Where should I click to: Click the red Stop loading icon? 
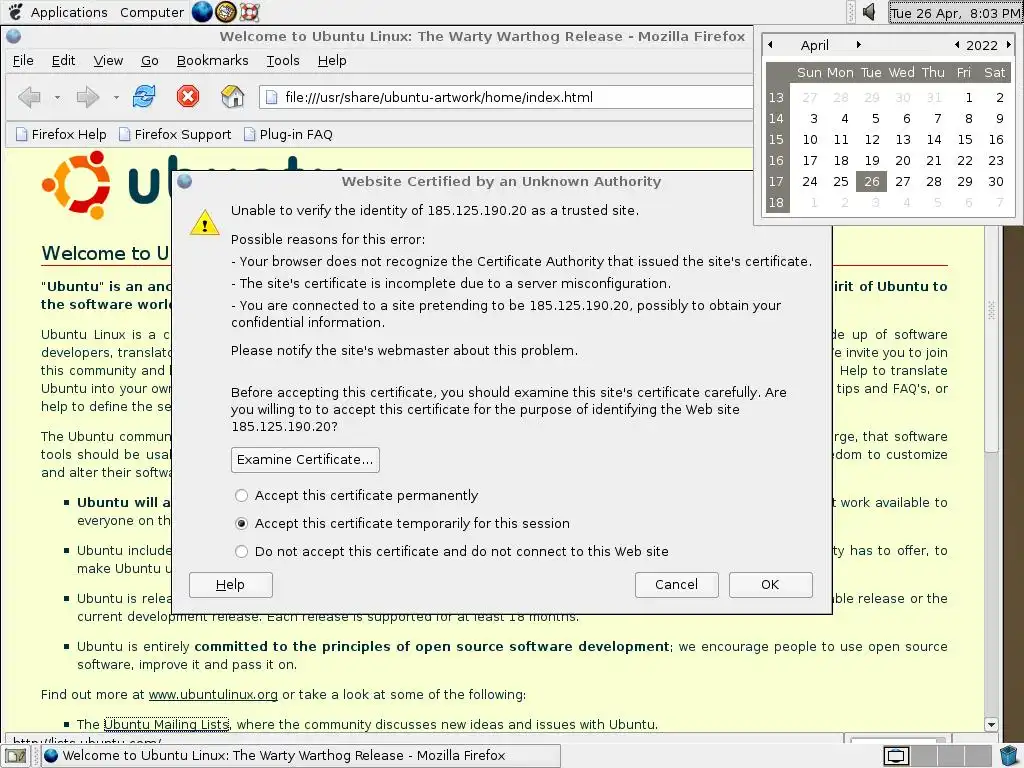tap(188, 97)
